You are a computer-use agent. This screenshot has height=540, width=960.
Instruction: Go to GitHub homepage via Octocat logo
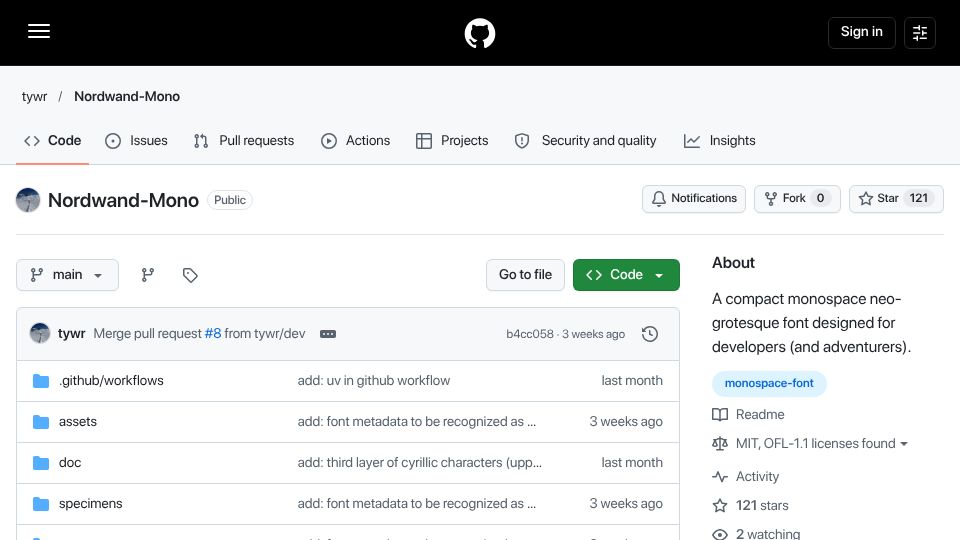[x=479, y=33]
